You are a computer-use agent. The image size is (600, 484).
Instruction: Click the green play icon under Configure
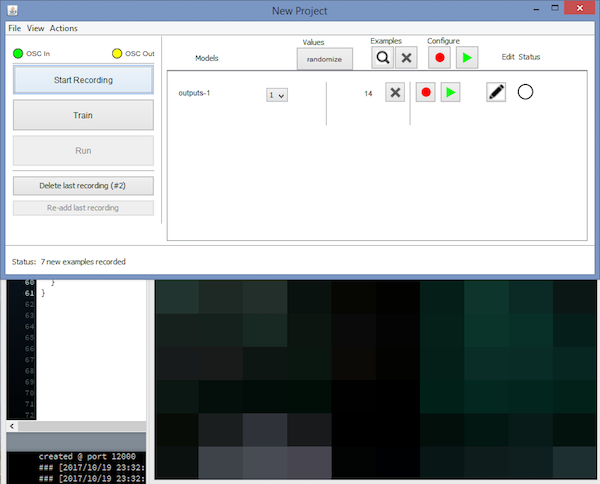(465, 58)
